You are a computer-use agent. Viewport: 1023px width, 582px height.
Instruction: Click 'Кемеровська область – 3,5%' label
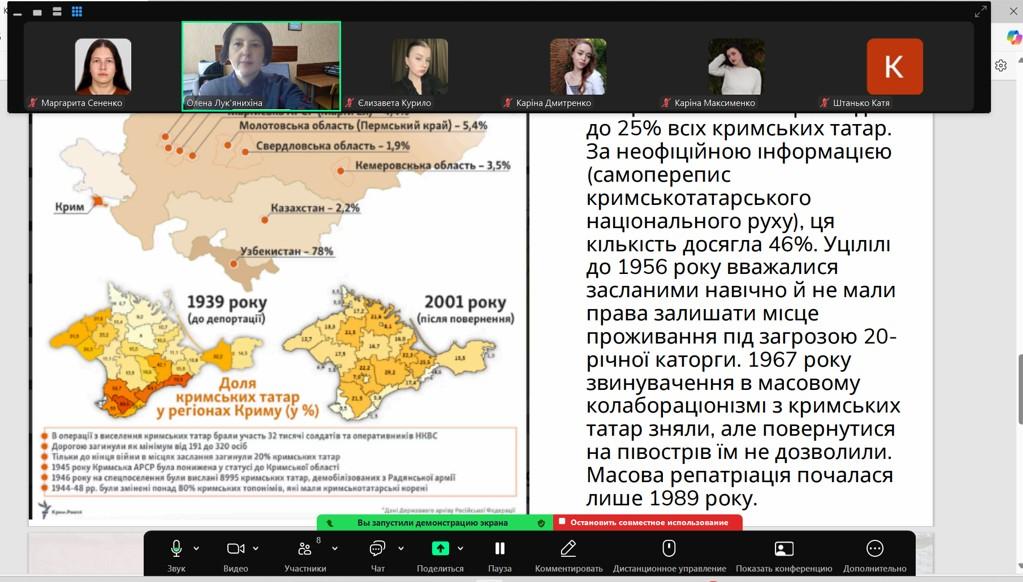point(433,166)
